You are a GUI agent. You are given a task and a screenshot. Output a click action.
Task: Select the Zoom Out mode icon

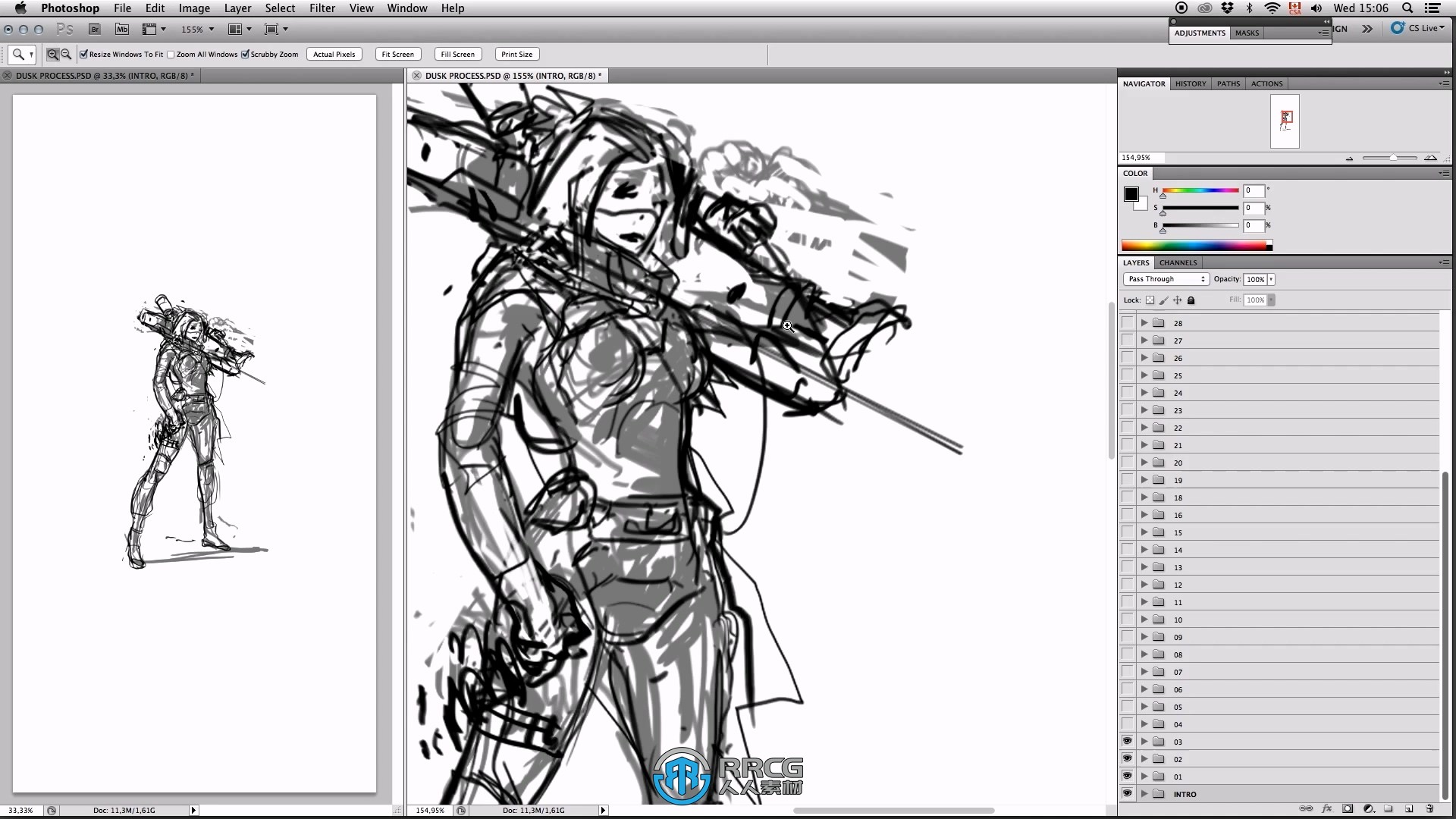tap(66, 54)
